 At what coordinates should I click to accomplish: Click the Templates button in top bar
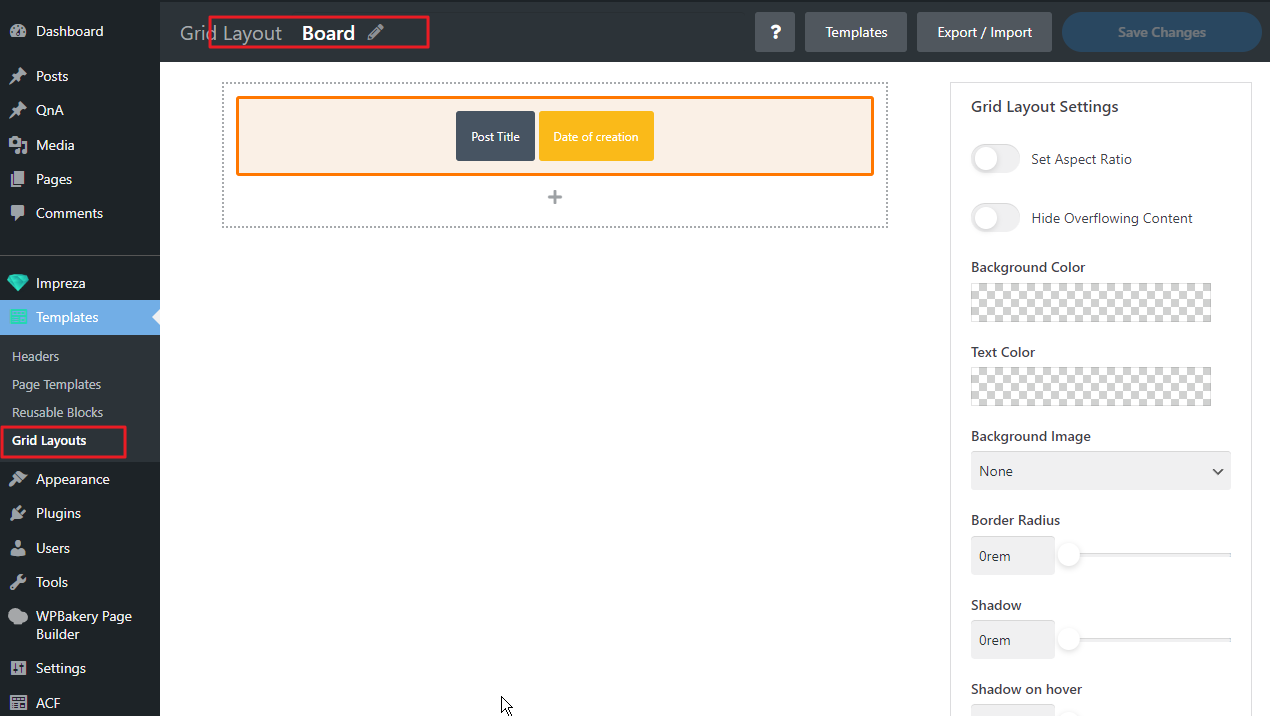pos(856,32)
